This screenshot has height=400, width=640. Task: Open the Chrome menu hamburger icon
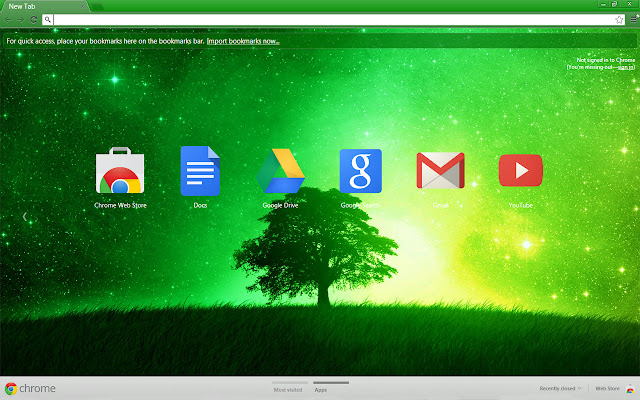[x=633, y=19]
